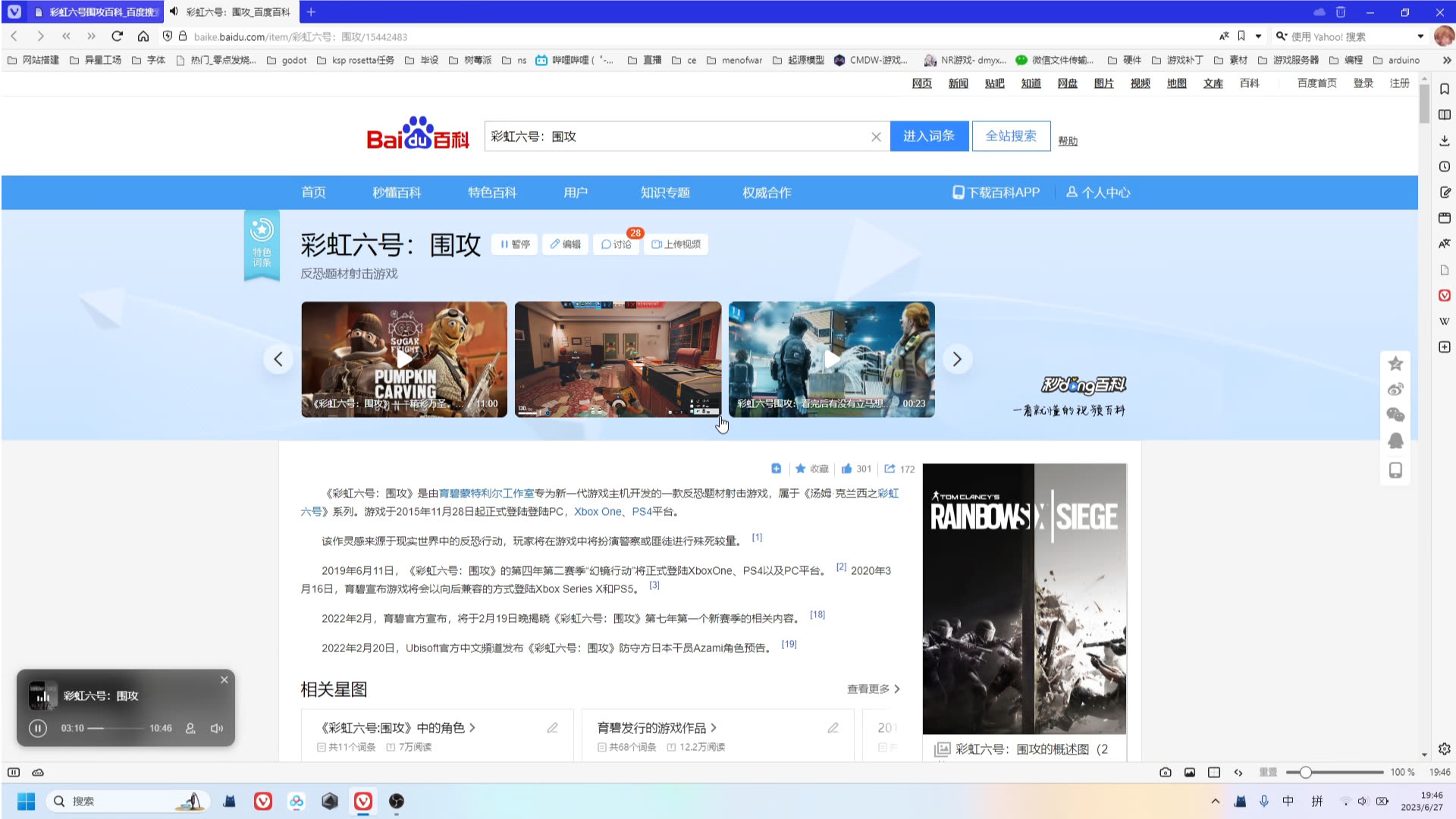Open the Notes panel in the sidebar
This screenshot has width=1456, height=819.
tap(1445, 192)
